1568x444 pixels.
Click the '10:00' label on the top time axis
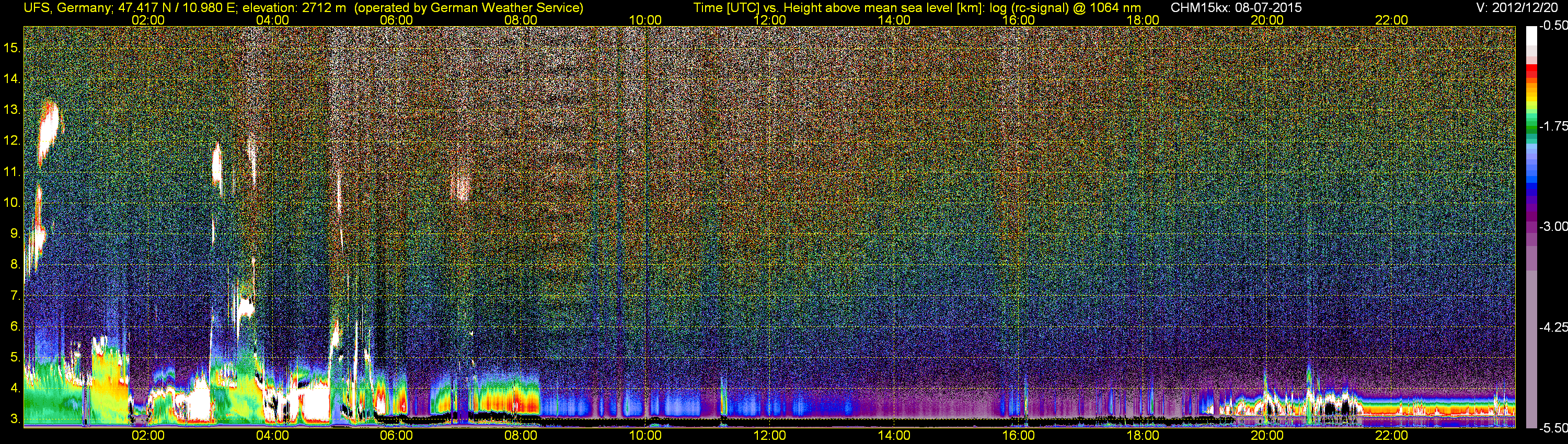[645, 20]
